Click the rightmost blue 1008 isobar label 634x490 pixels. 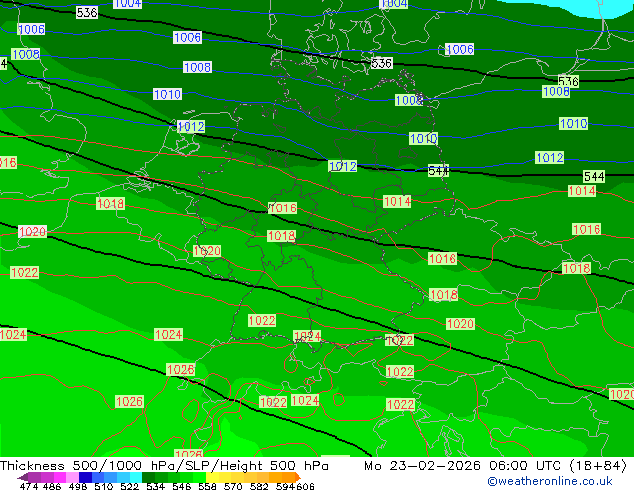556,92
